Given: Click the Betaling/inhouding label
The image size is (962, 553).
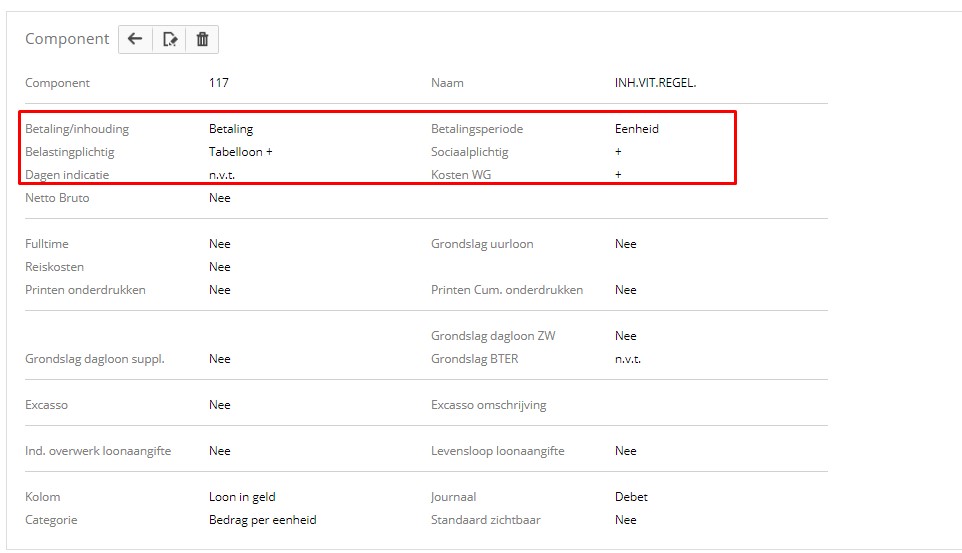Looking at the screenshot, I should [77, 129].
